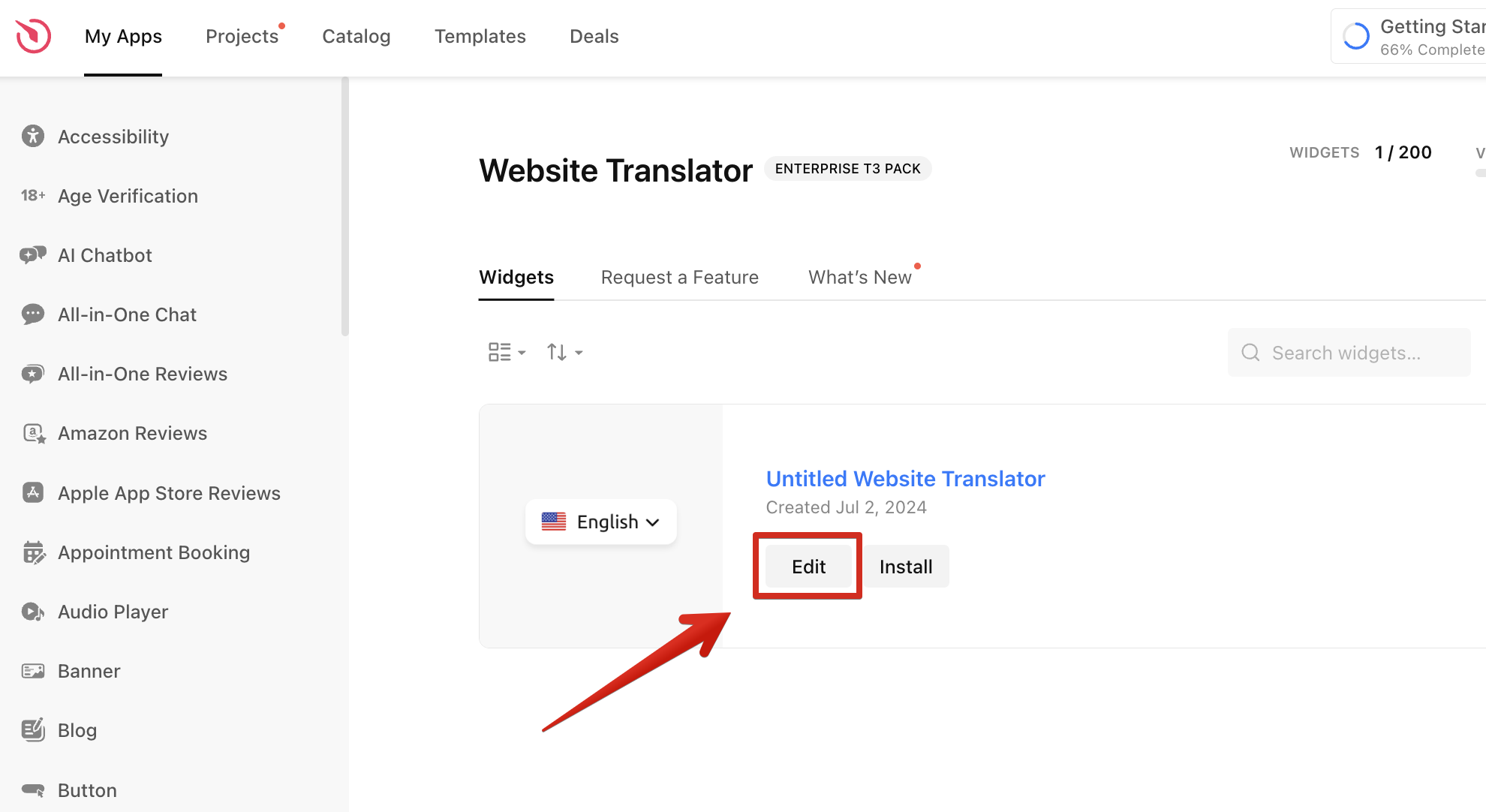Screen dimensions: 1486x812
Task: Click the Elfsight logo icon
Action: click(x=34, y=35)
